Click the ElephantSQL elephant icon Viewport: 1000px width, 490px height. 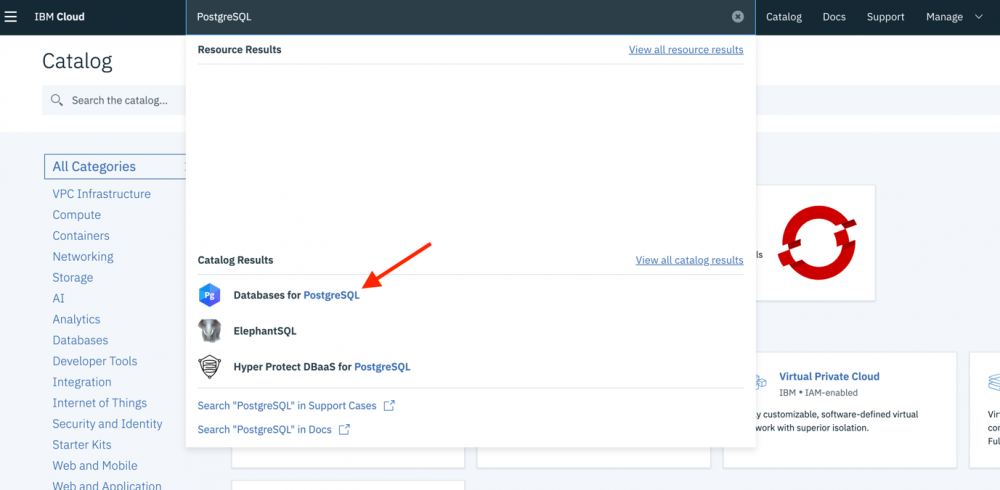pos(210,331)
